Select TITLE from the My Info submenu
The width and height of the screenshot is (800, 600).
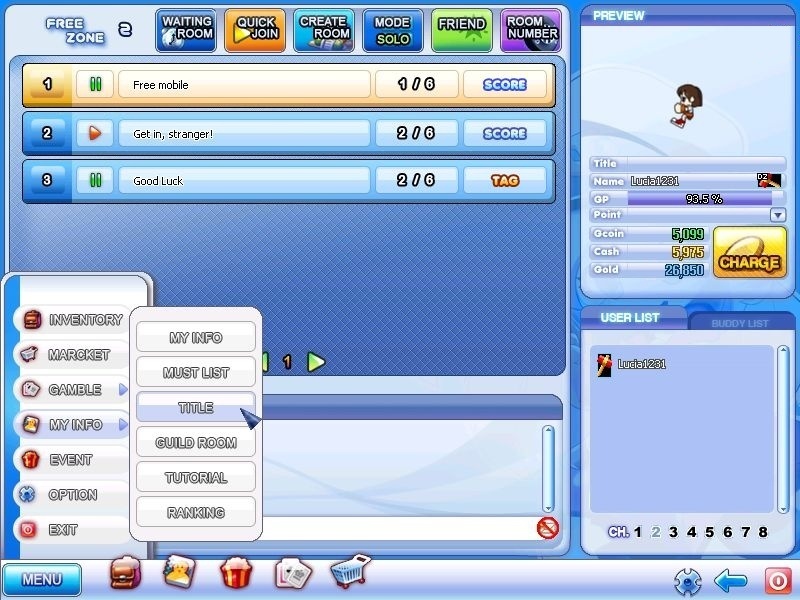click(196, 408)
